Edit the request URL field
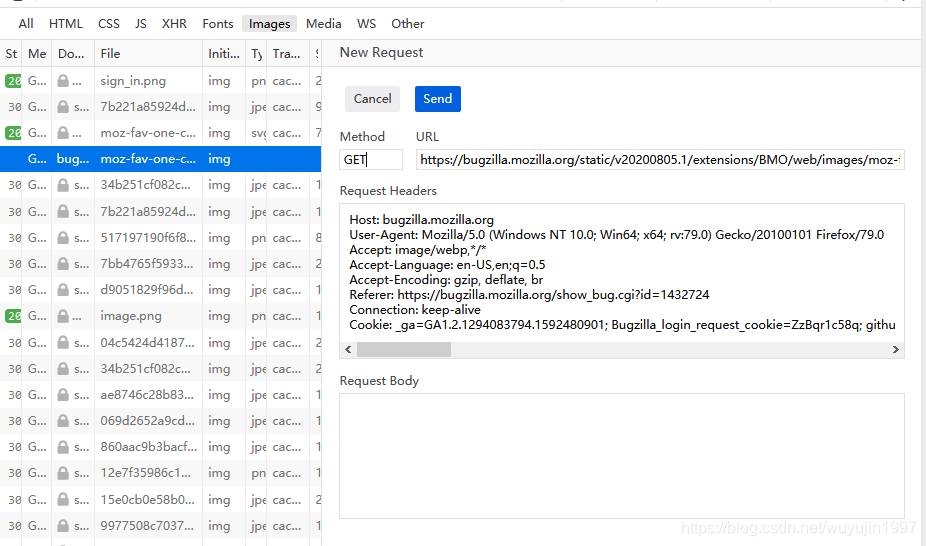 tap(660, 159)
